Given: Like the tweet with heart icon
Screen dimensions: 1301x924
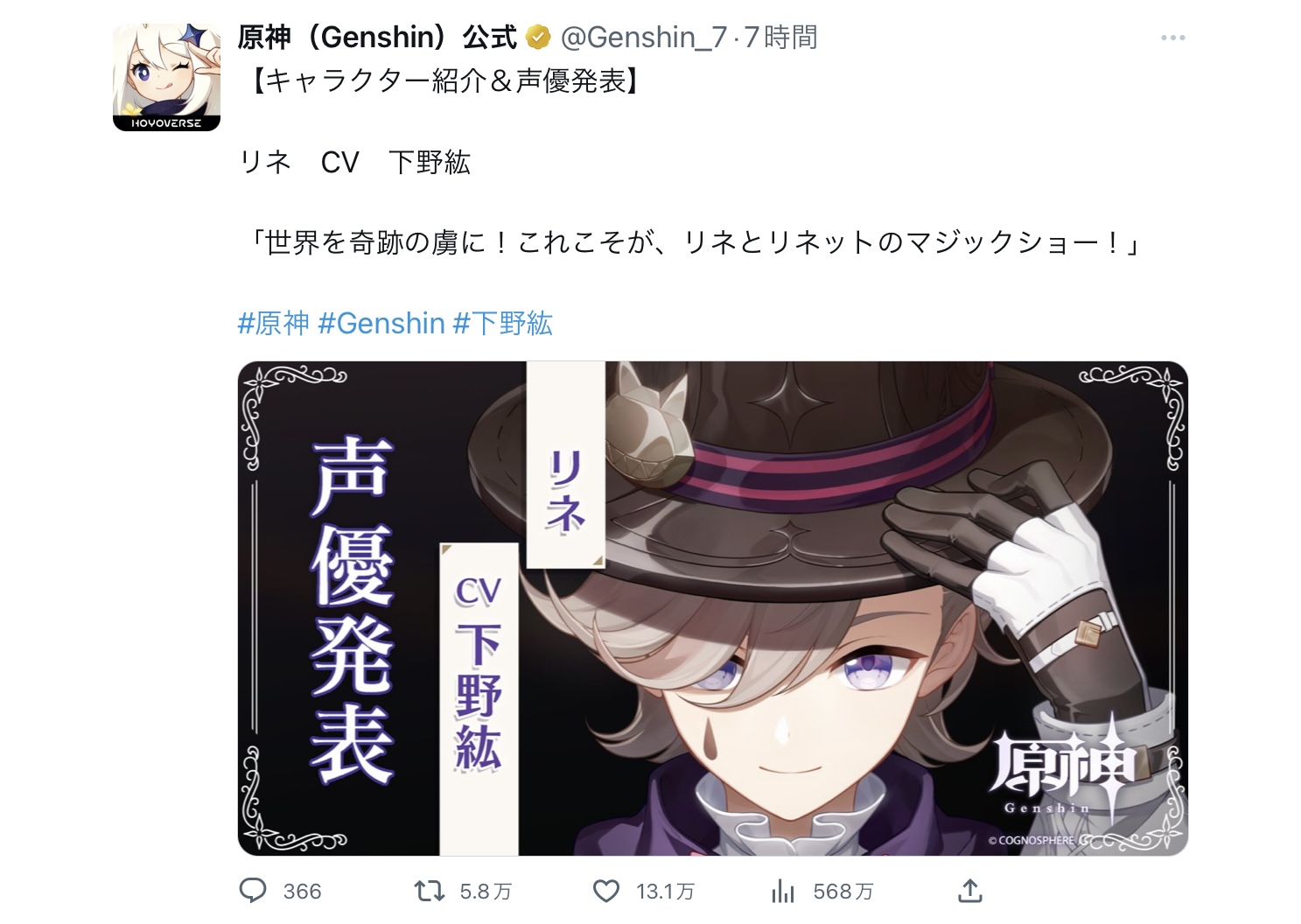Looking at the screenshot, I should pos(606,891).
